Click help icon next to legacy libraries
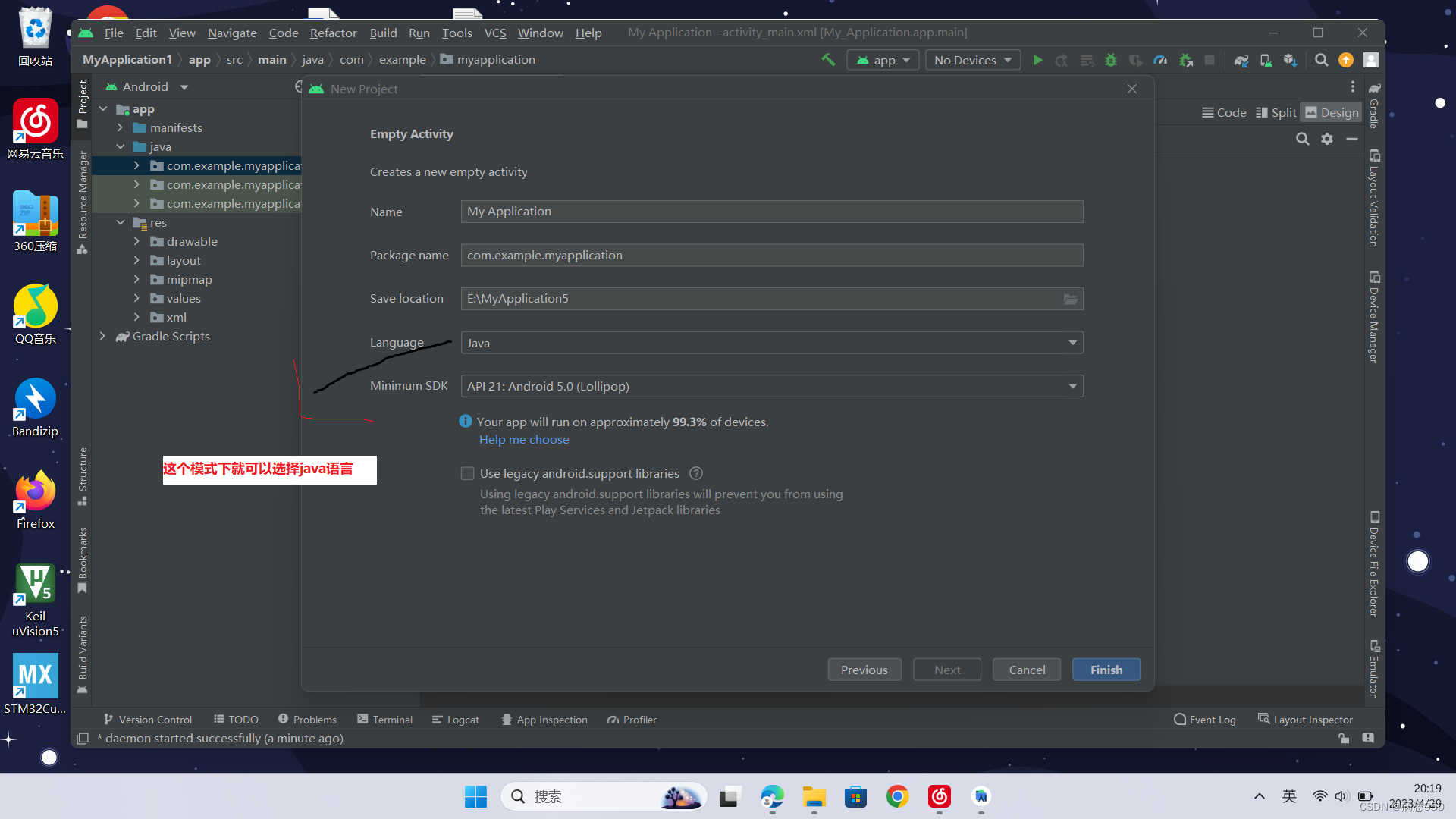Image resolution: width=1456 pixels, height=819 pixels. coord(696,473)
